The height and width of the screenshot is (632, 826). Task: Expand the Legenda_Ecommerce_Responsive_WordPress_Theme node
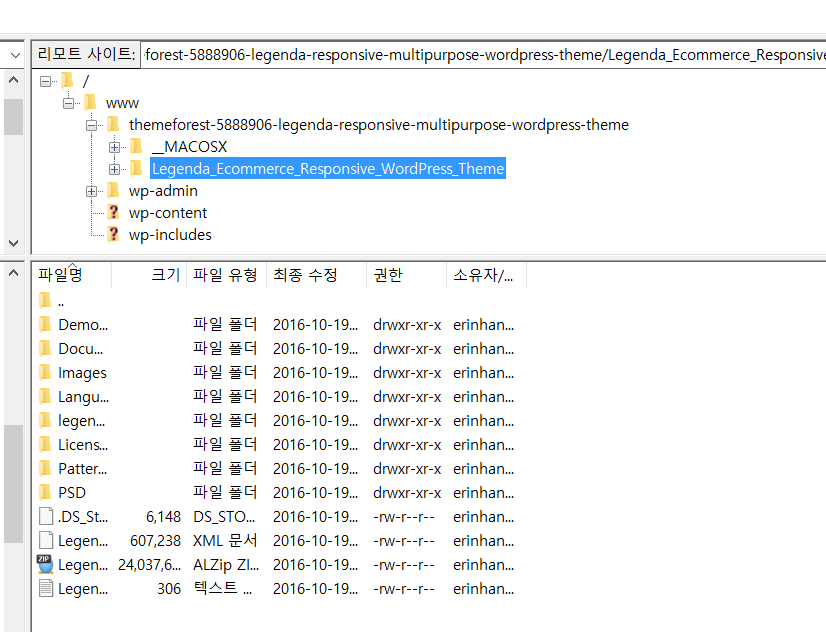(114, 169)
